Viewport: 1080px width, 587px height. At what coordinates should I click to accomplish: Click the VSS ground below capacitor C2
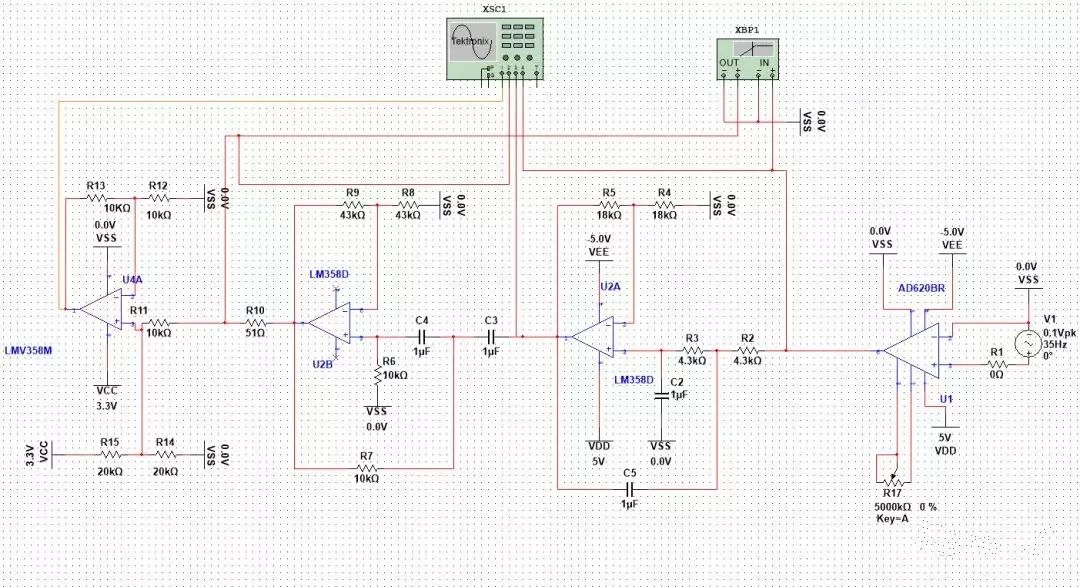661,453
